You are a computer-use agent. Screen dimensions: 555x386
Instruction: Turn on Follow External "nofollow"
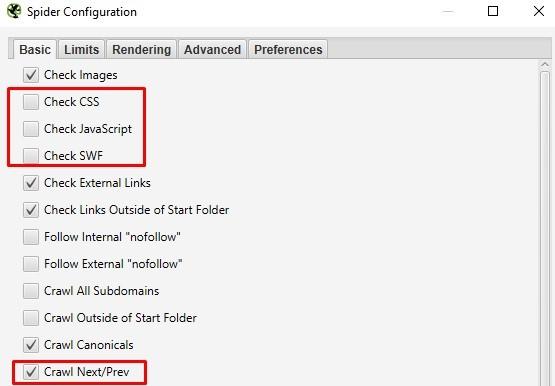31,264
